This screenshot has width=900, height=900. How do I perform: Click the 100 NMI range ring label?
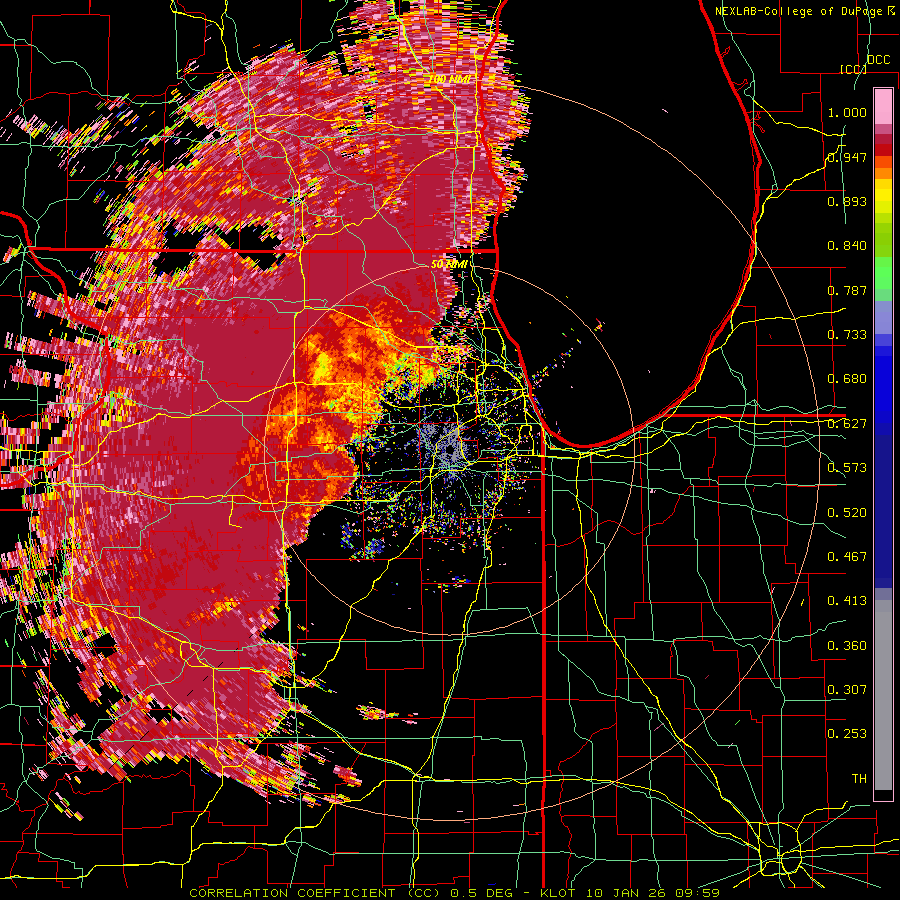(449, 79)
